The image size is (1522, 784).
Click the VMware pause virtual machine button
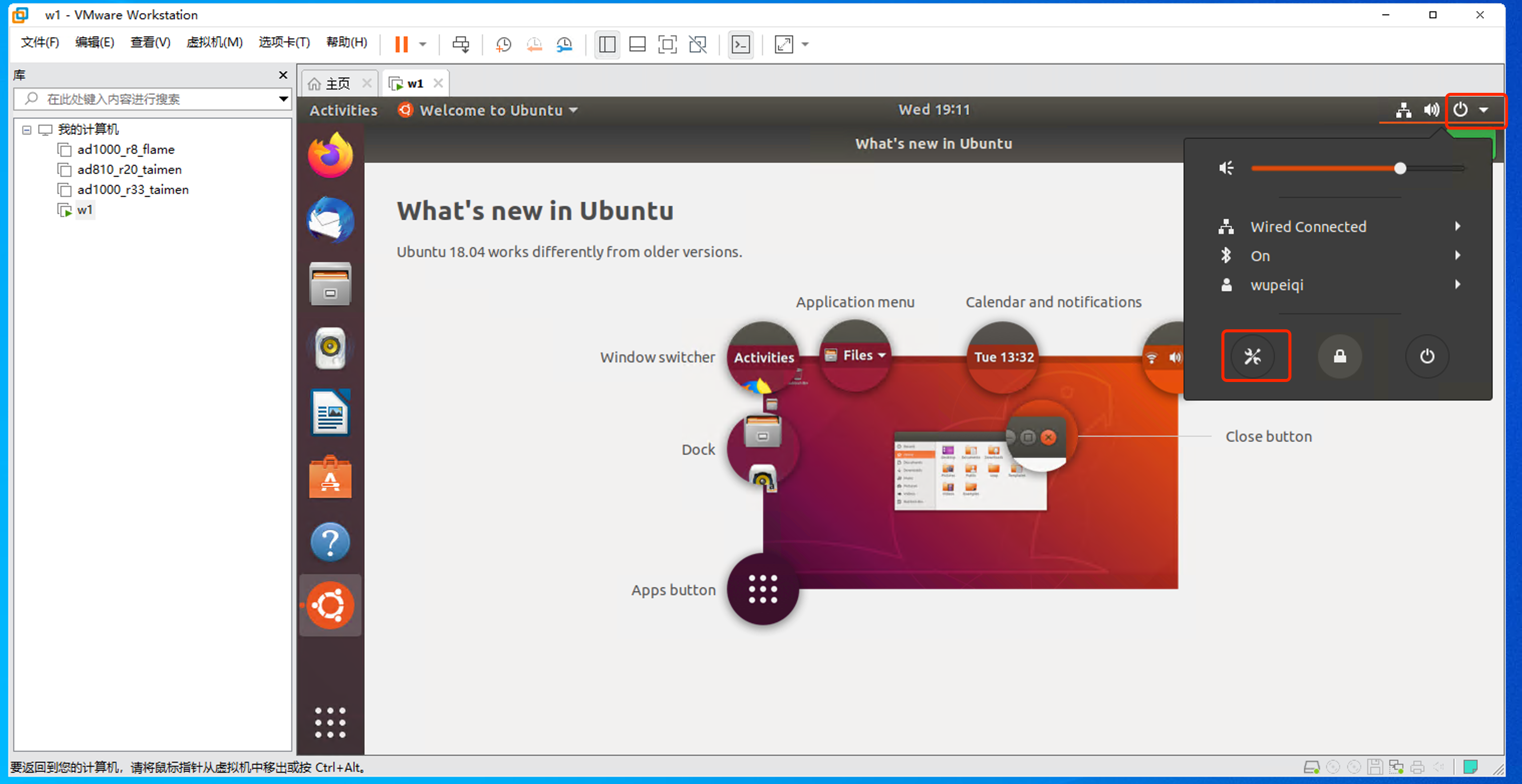point(401,44)
